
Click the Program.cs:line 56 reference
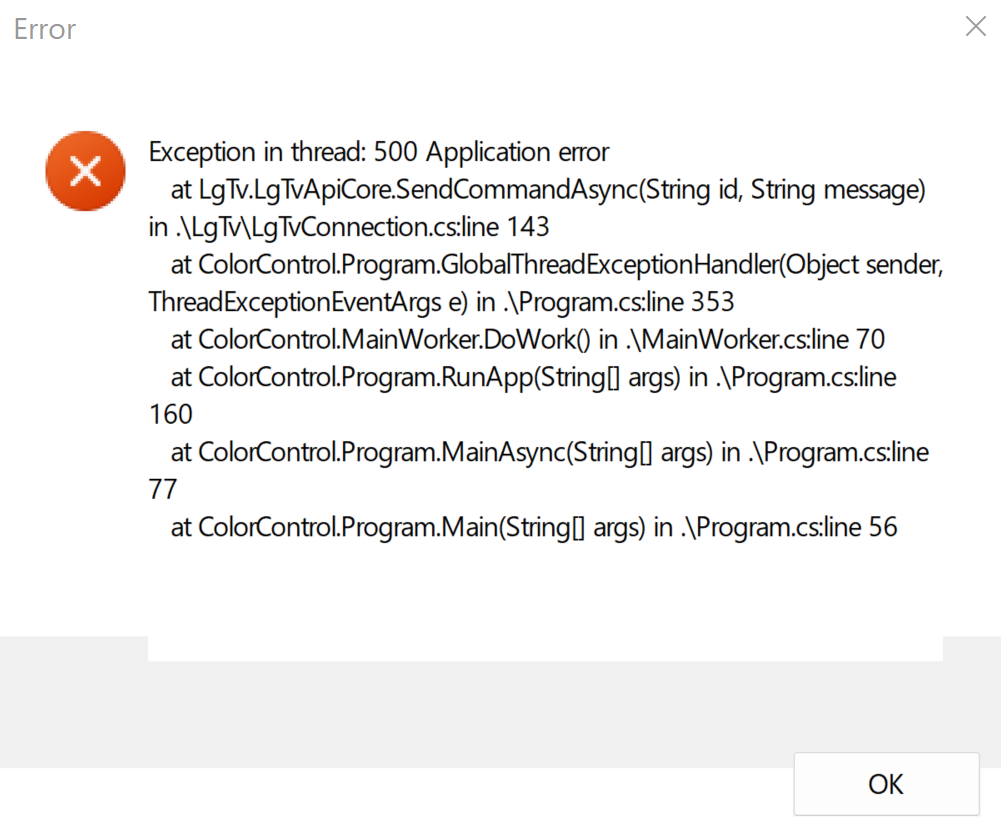(789, 528)
